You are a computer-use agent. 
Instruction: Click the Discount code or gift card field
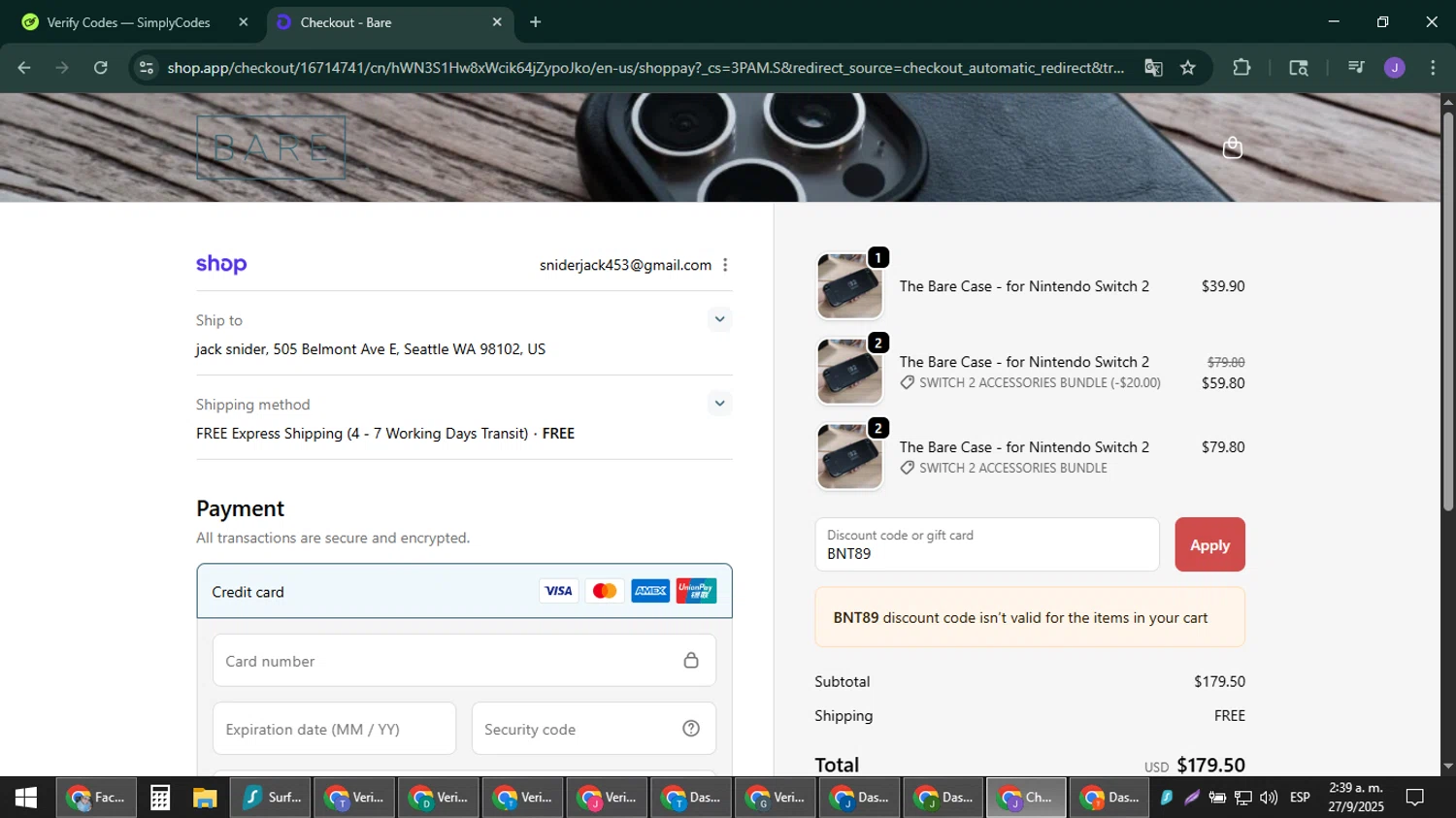tap(987, 544)
